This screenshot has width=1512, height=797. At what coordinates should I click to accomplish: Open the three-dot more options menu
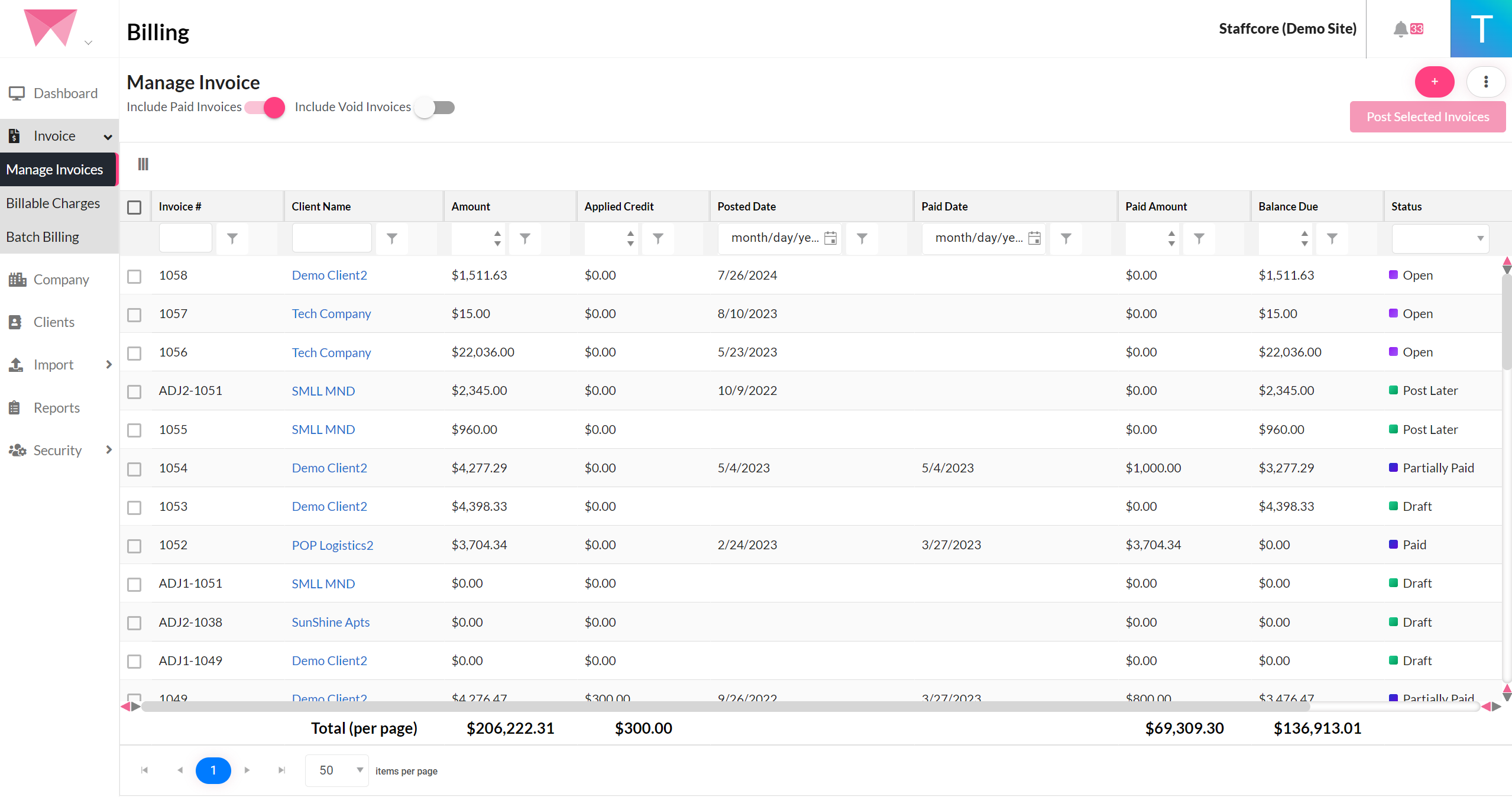point(1485,82)
